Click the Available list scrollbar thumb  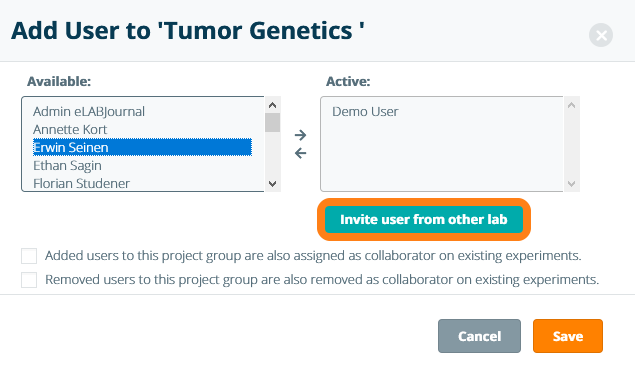coord(273,123)
